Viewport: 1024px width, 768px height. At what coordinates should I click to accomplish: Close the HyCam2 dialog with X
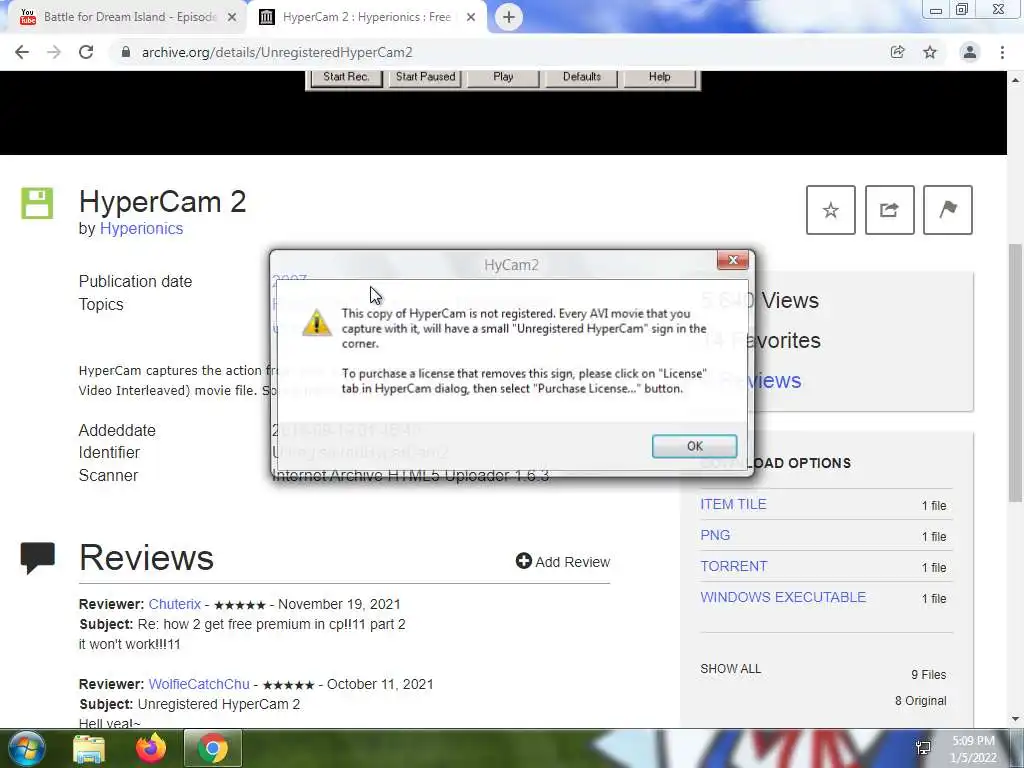coord(733,260)
